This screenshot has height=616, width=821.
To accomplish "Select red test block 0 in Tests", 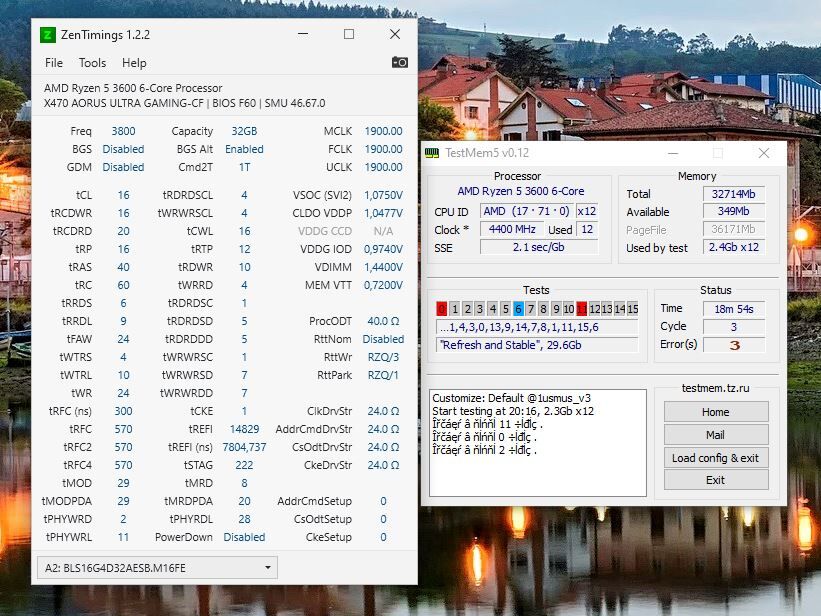I will pyautogui.click(x=442, y=309).
